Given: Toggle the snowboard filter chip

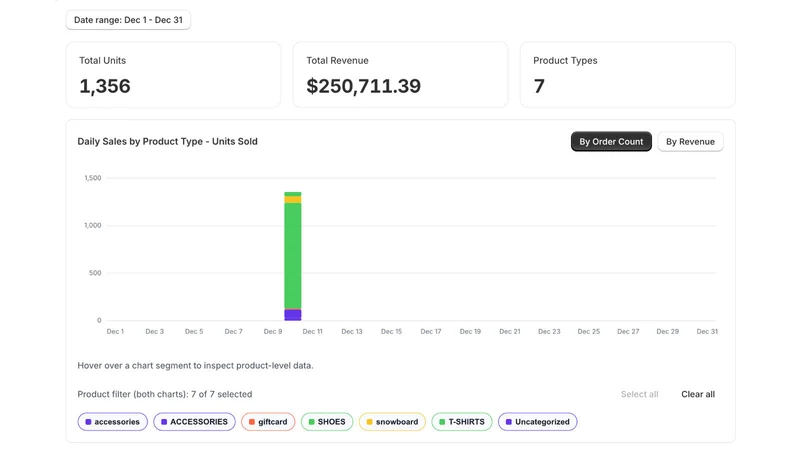Looking at the screenshot, I should 392,422.
